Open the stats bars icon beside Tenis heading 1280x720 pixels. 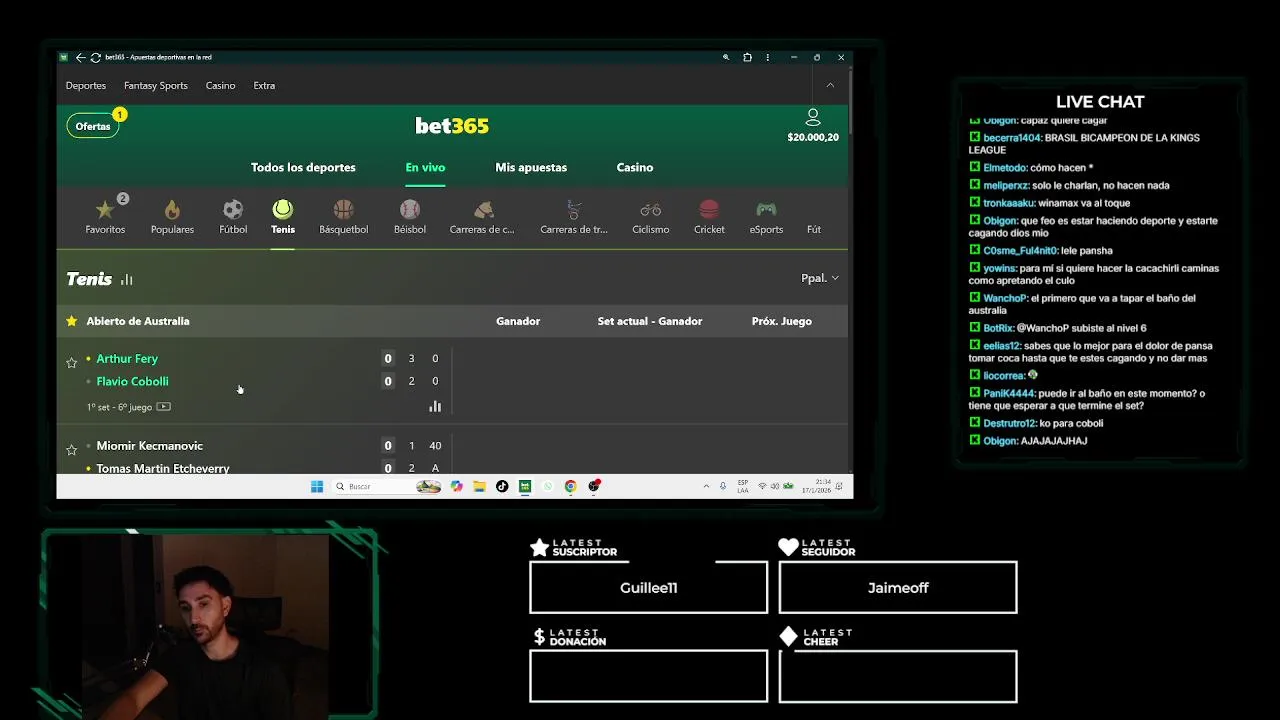(127, 280)
